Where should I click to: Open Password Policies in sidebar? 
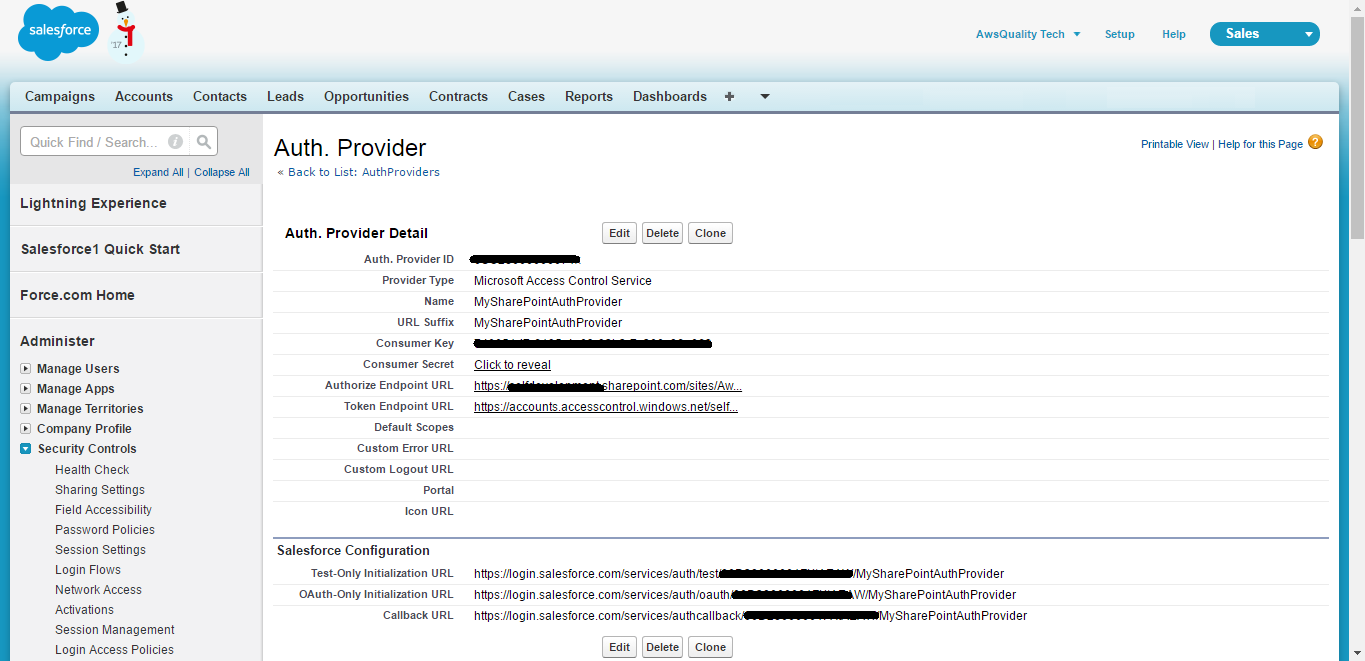[x=105, y=530]
